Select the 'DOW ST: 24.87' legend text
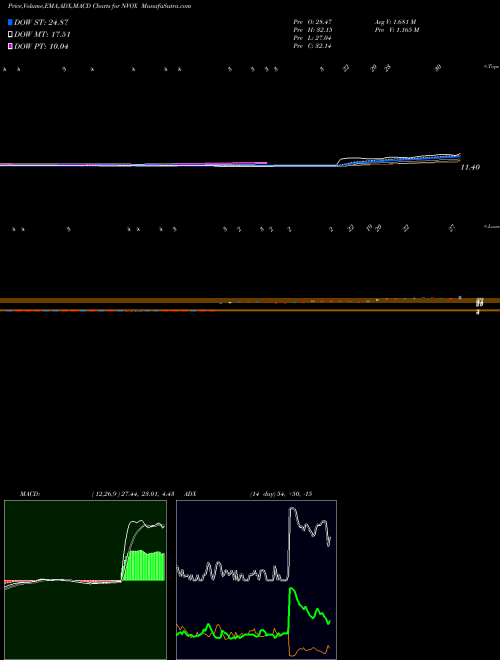Viewport: 500px width, 660px height. [x=41, y=22]
